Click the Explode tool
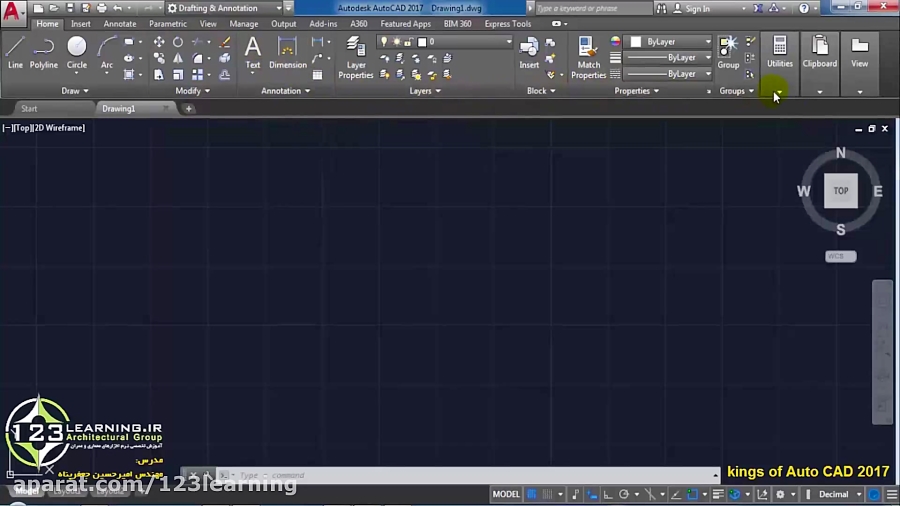Image resolution: width=900 pixels, height=506 pixels. point(225,58)
